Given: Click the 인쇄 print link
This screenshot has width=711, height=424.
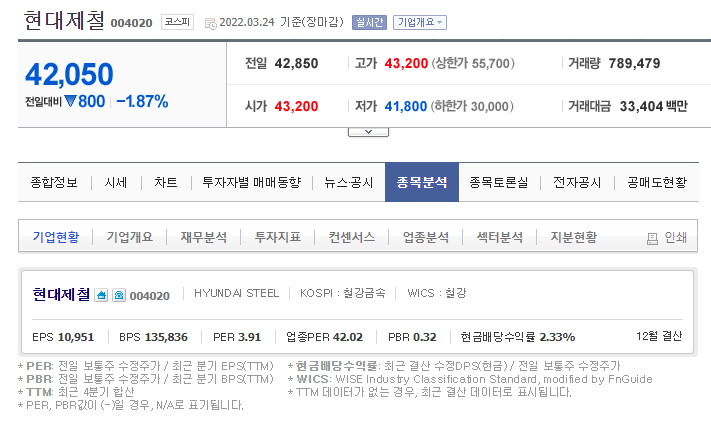Looking at the screenshot, I should tap(675, 237).
